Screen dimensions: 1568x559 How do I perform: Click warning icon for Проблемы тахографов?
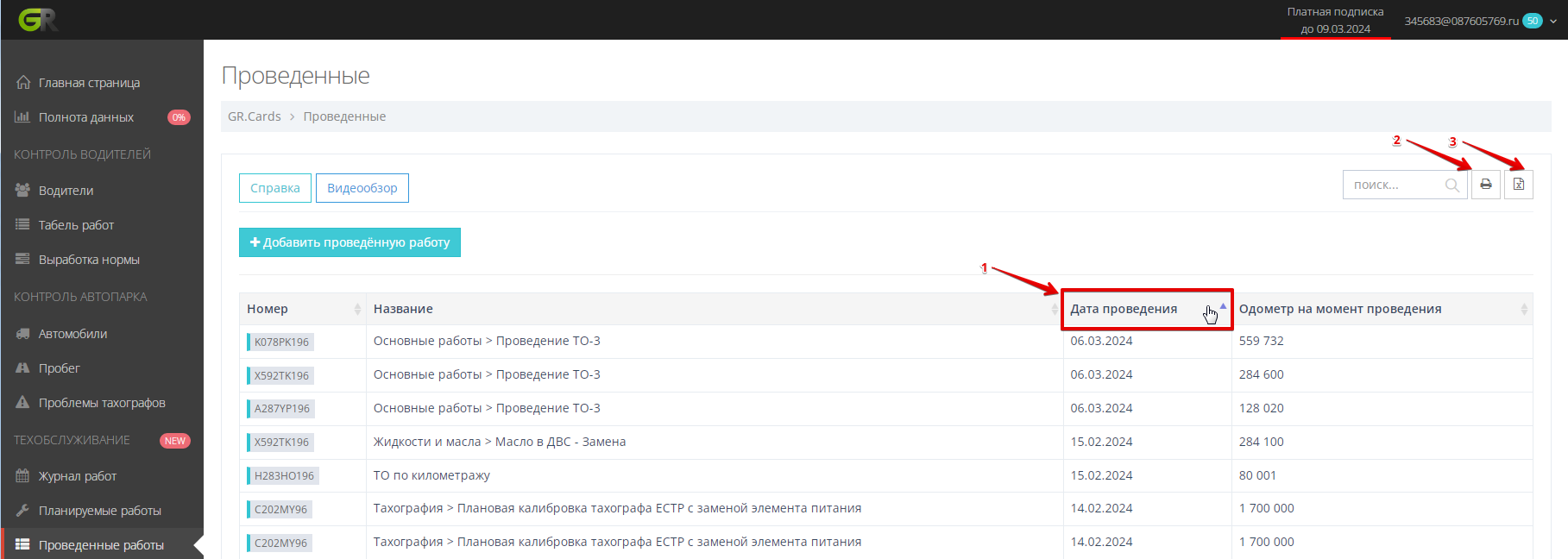23,403
